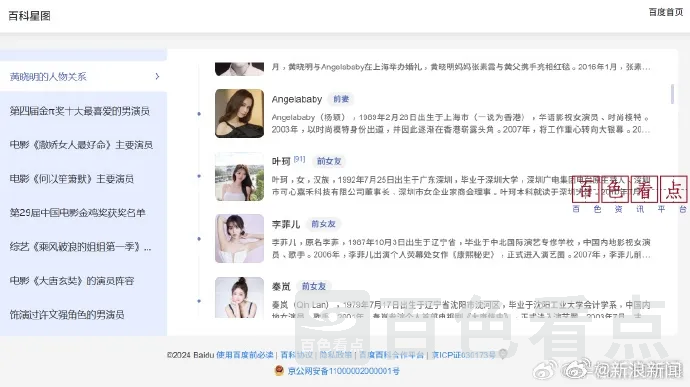Image resolution: width=690 pixels, height=387 pixels.
Task: Open the 百度首页 link
Action: tap(665, 12)
